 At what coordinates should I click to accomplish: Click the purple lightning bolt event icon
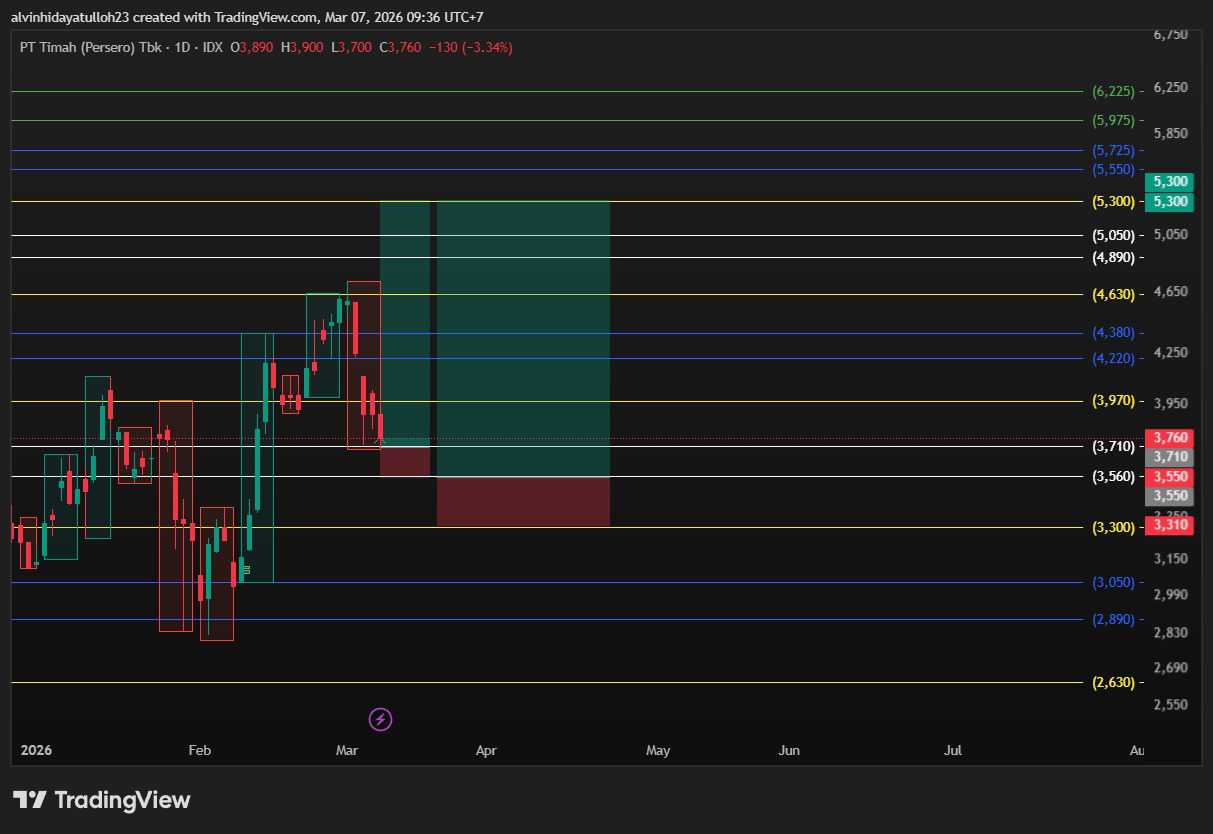(380, 718)
